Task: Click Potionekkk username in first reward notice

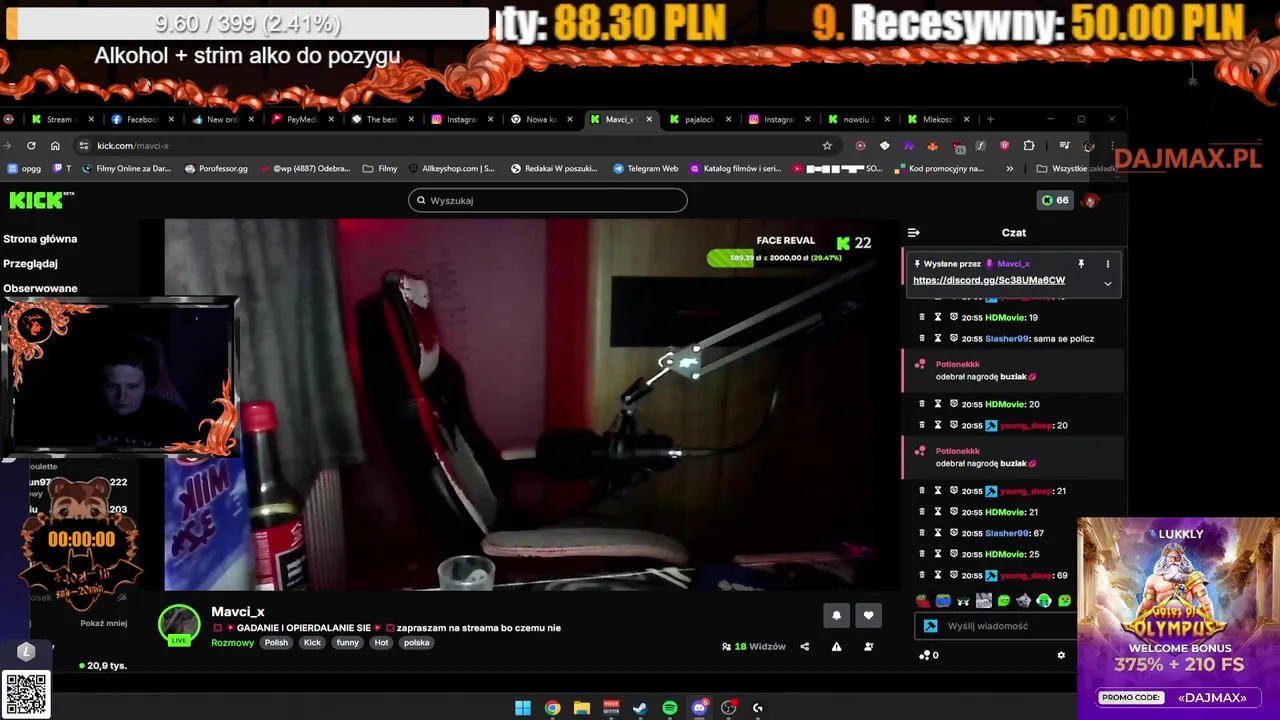Action: (x=957, y=364)
